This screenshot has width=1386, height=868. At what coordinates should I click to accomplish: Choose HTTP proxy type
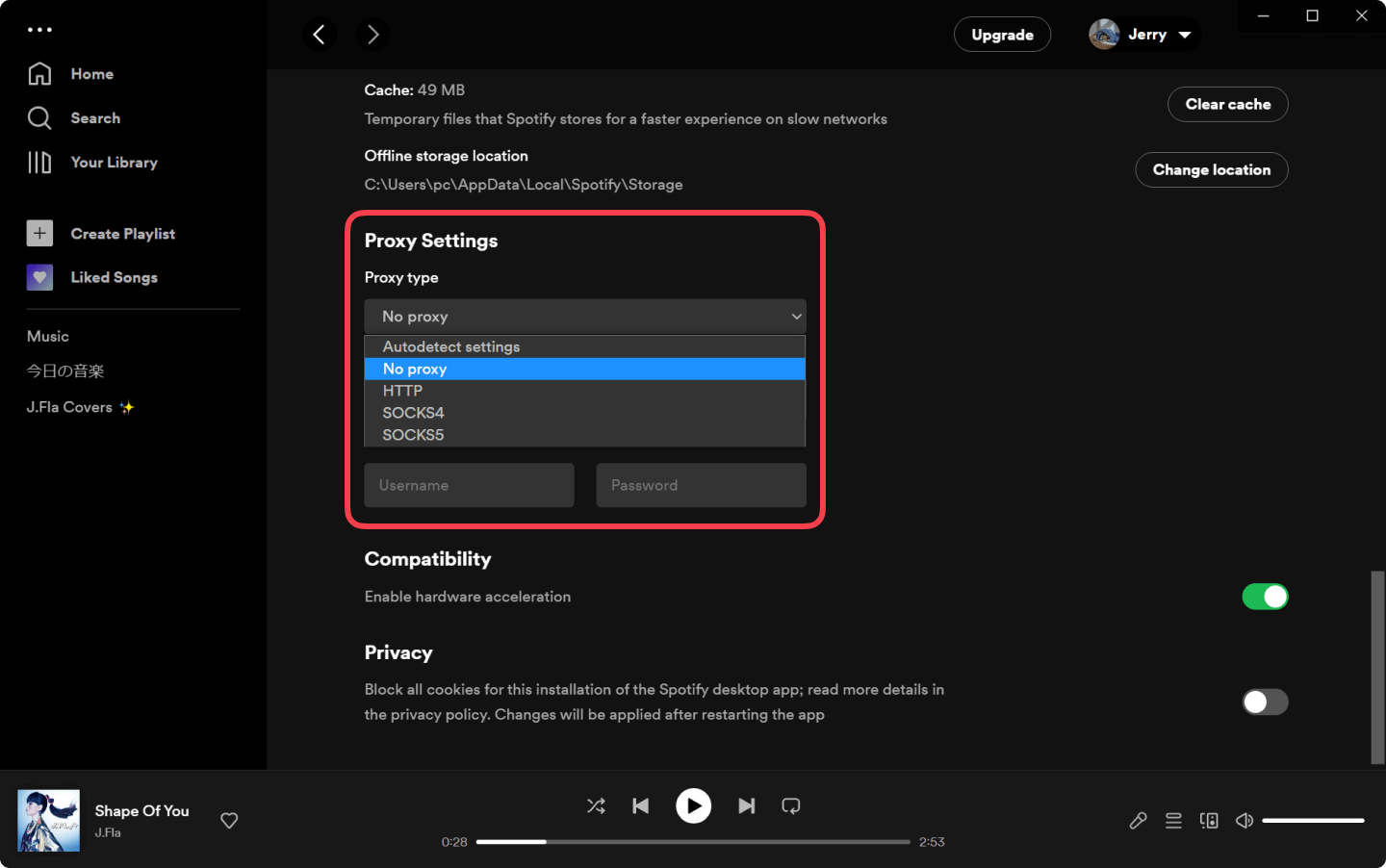coord(585,391)
